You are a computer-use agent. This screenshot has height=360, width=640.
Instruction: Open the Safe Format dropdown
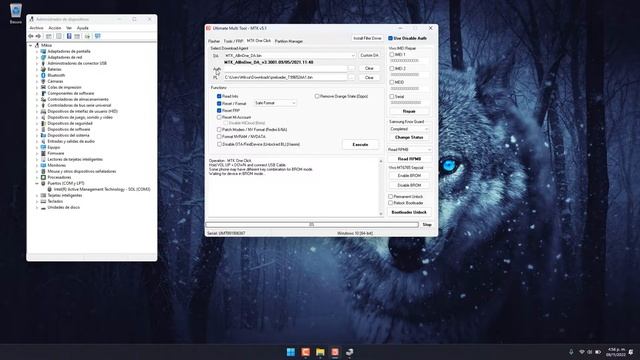click(293, 103)
